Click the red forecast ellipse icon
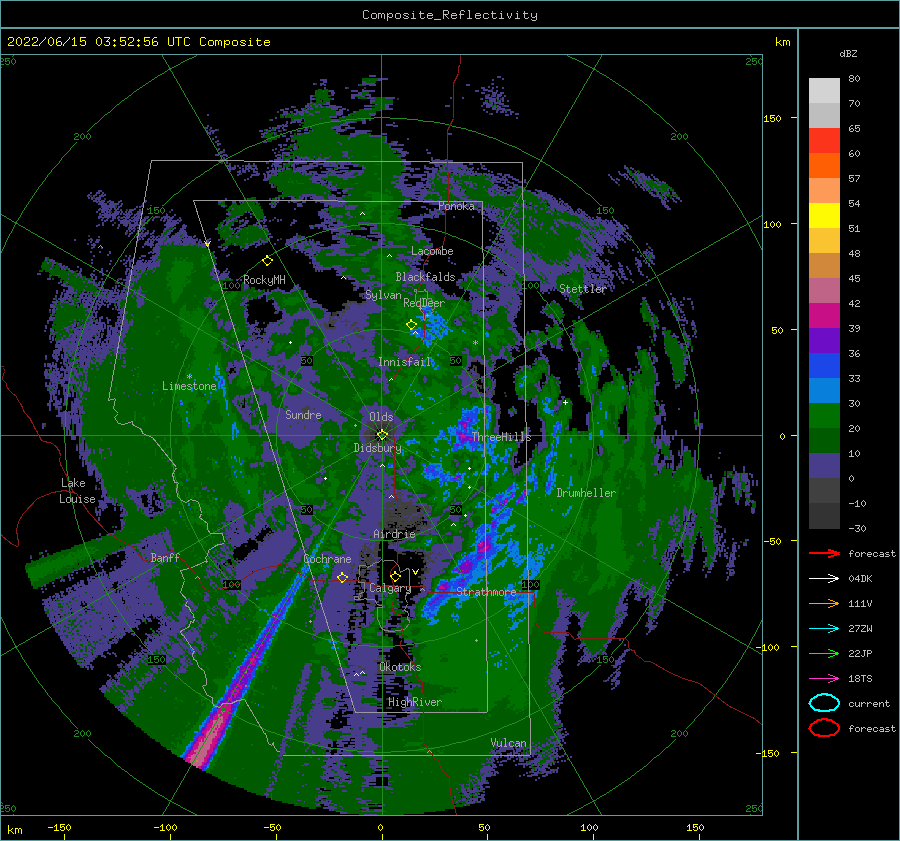 pos(824,728)
